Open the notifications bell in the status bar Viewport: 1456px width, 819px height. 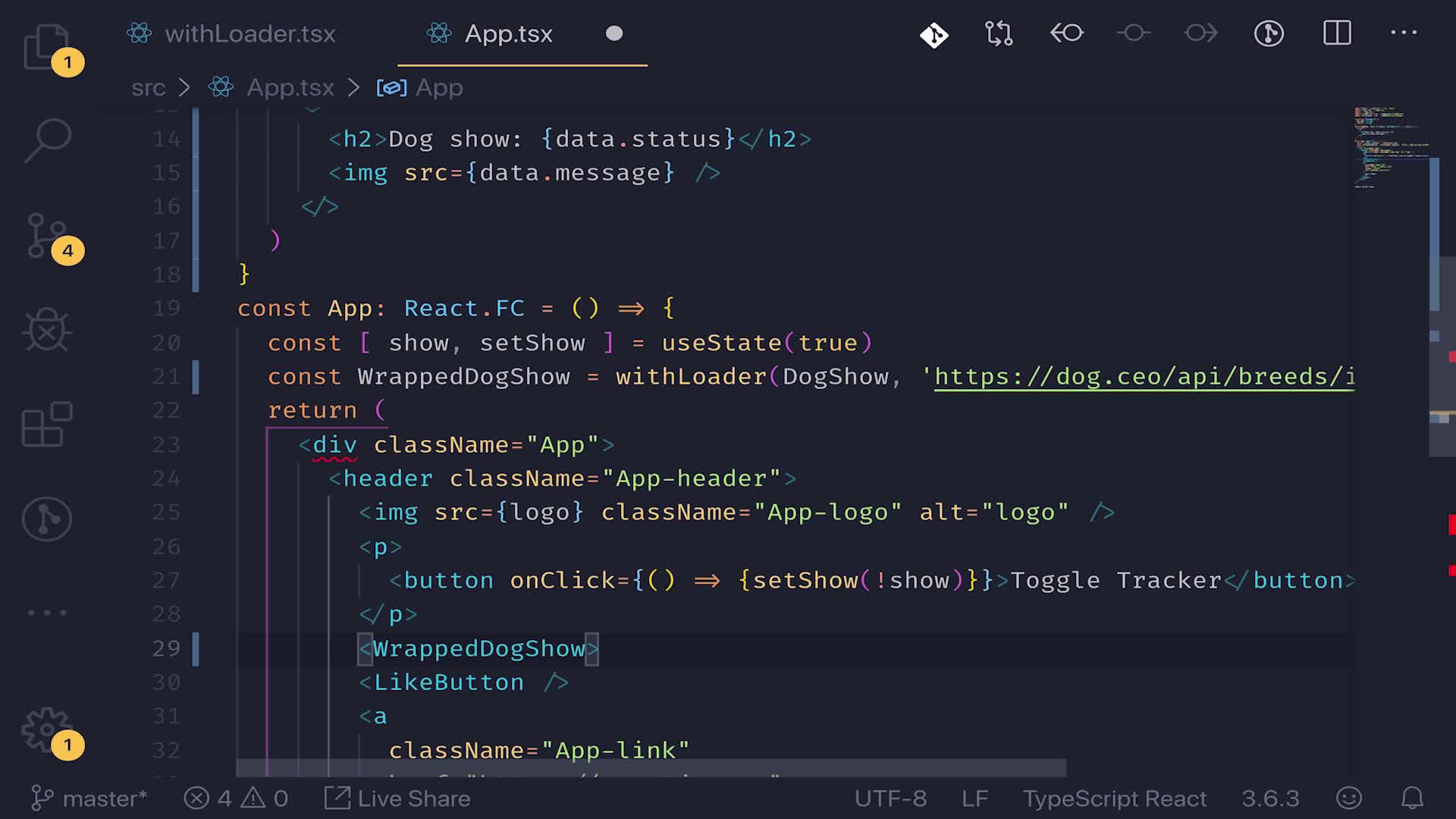click(1411, 798)
